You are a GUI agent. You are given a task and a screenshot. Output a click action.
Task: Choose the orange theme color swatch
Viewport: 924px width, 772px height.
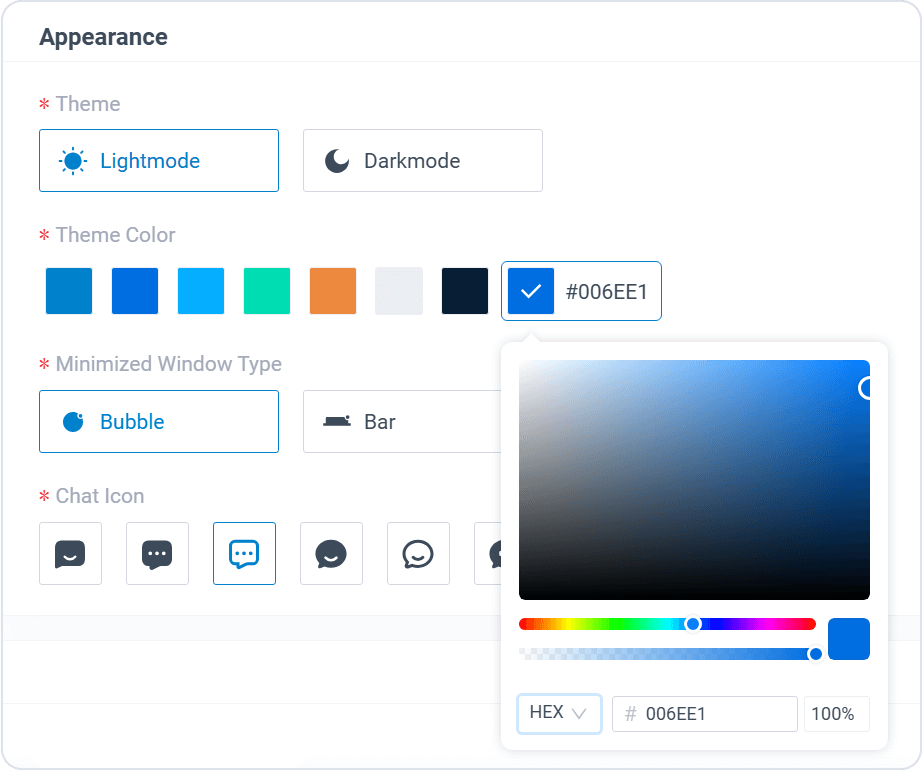(x=333, y=291)
